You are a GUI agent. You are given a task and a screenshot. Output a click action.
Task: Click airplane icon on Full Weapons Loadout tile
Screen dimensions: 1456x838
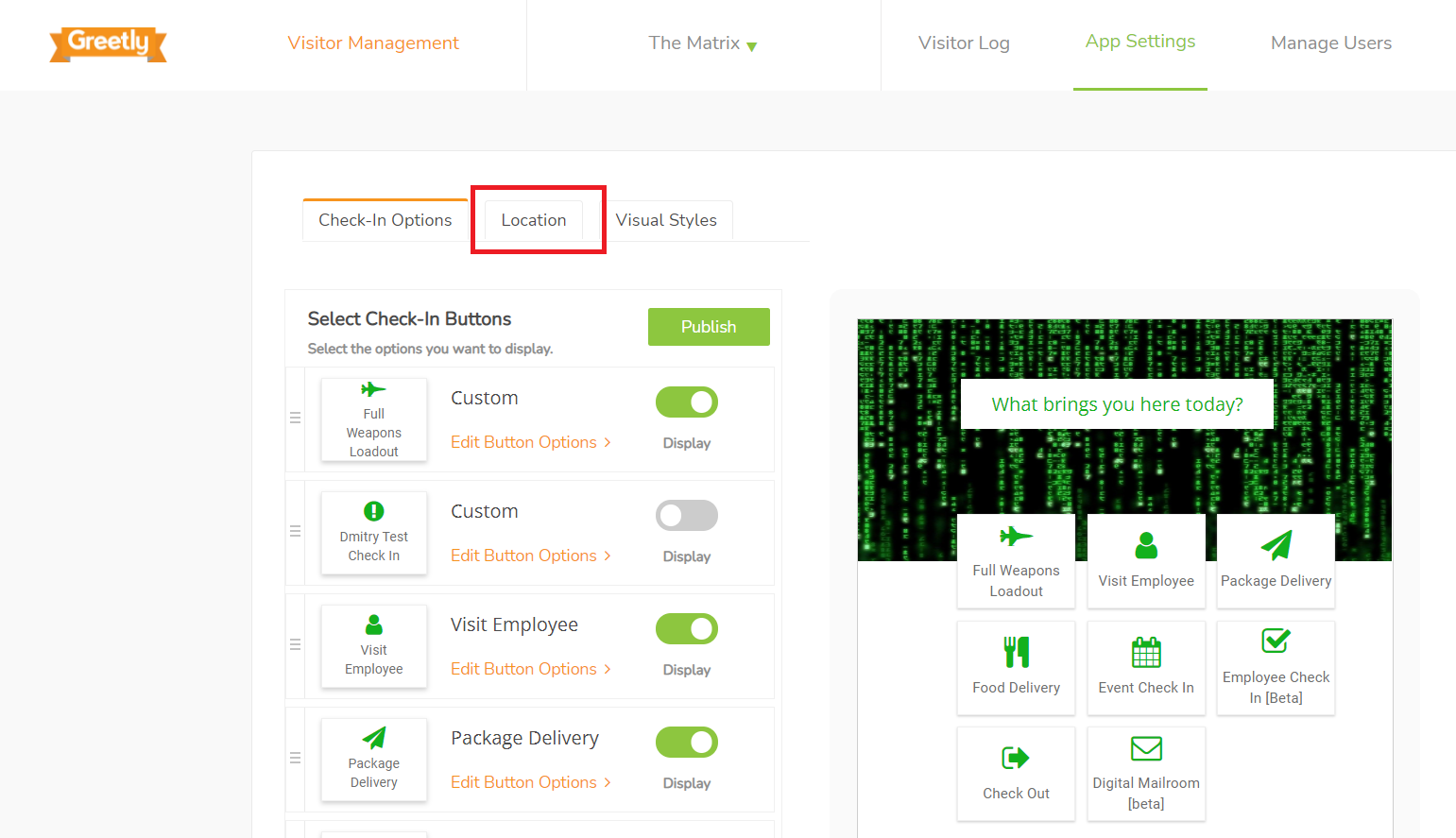click(x=373, y=389)
